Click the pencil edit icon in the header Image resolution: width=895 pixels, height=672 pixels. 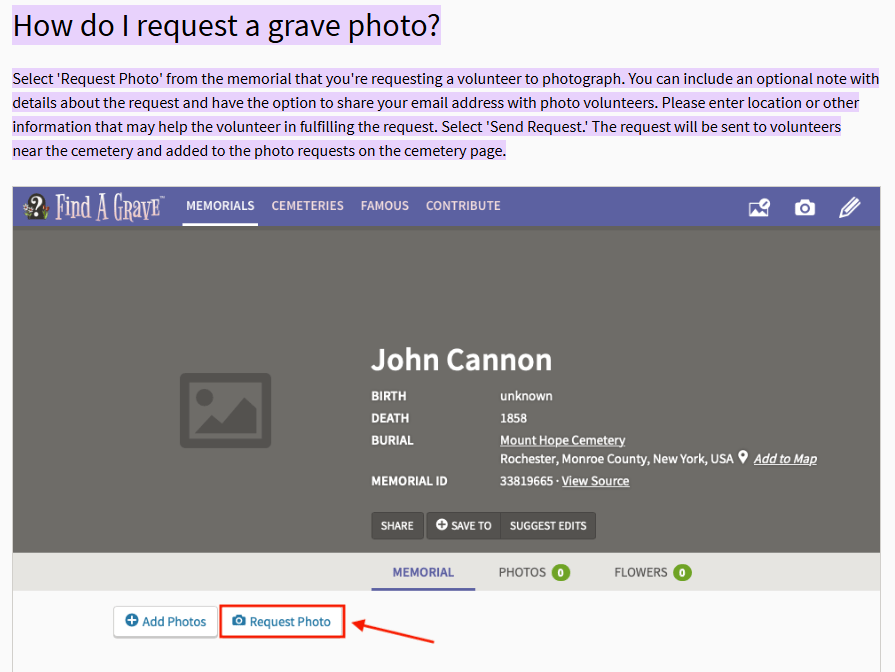click(x=849, y=207)
